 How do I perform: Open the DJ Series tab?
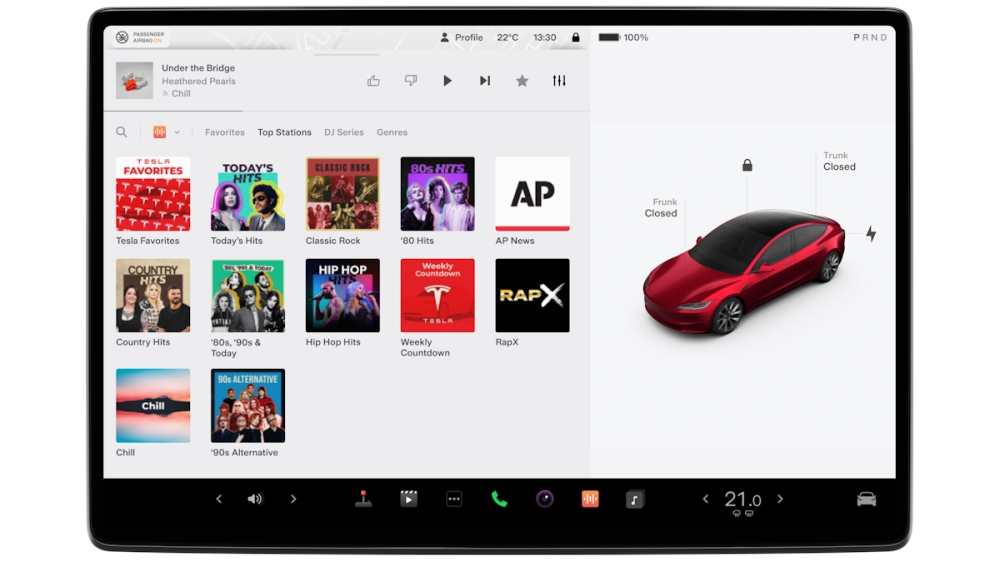[344, 132]
